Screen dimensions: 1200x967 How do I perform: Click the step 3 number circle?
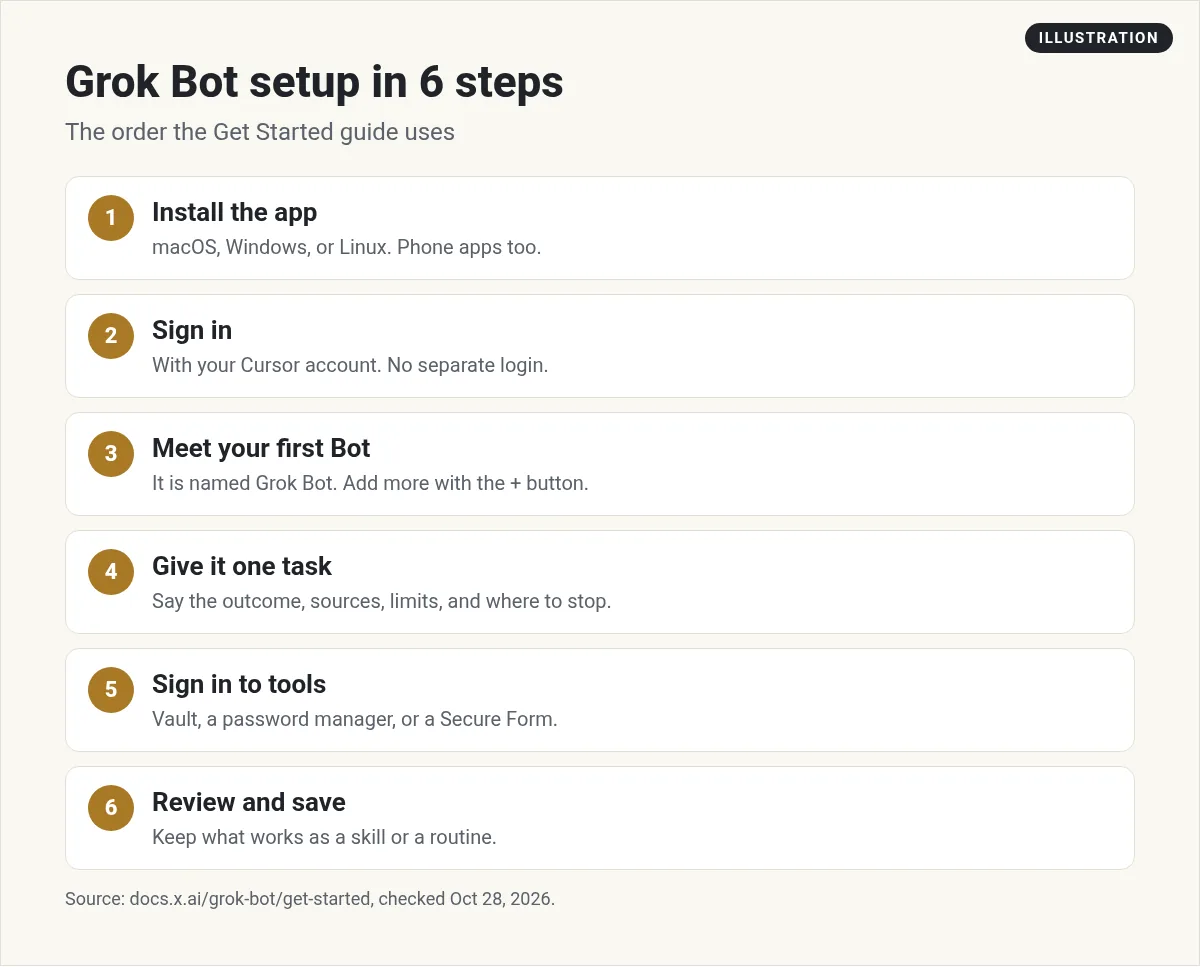[x=111, y=454]
